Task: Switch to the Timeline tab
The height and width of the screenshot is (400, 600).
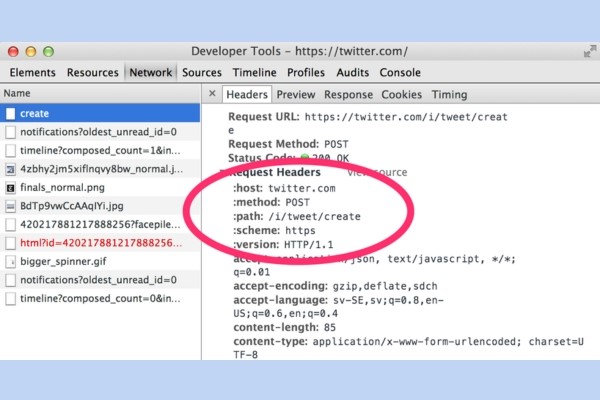Action: pyautogui.click(x=254, y=72)
